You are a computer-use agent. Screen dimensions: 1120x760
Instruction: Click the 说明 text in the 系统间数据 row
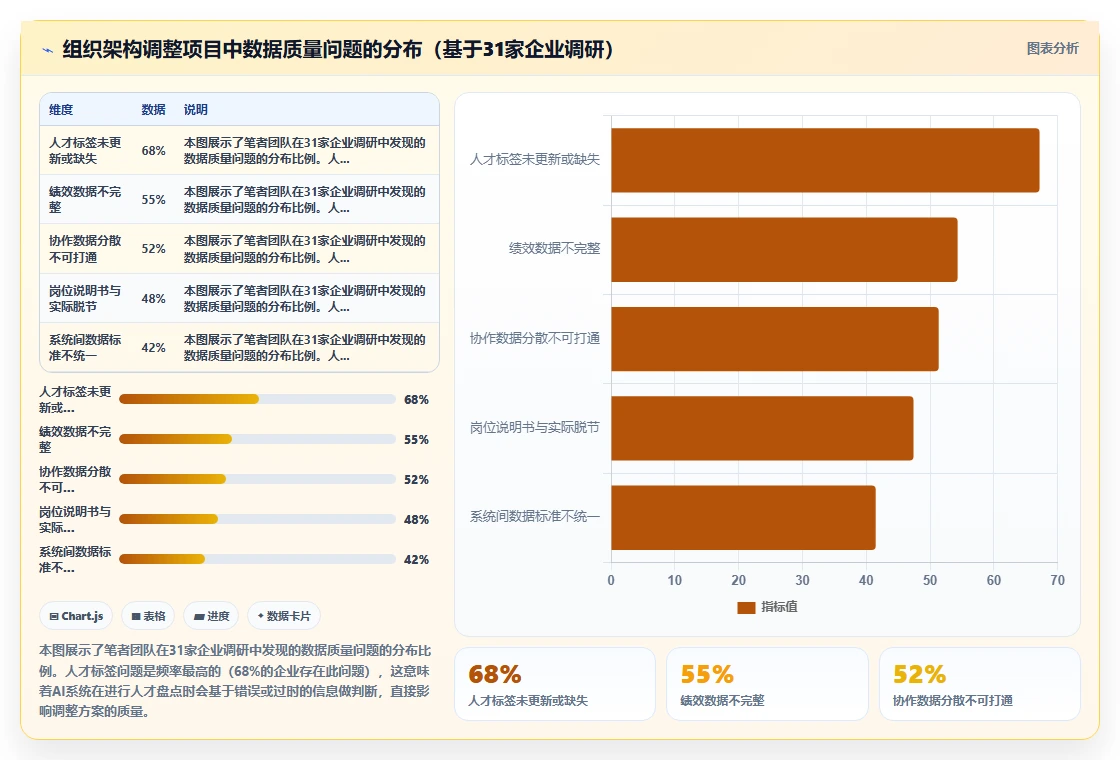coord(304,347)
